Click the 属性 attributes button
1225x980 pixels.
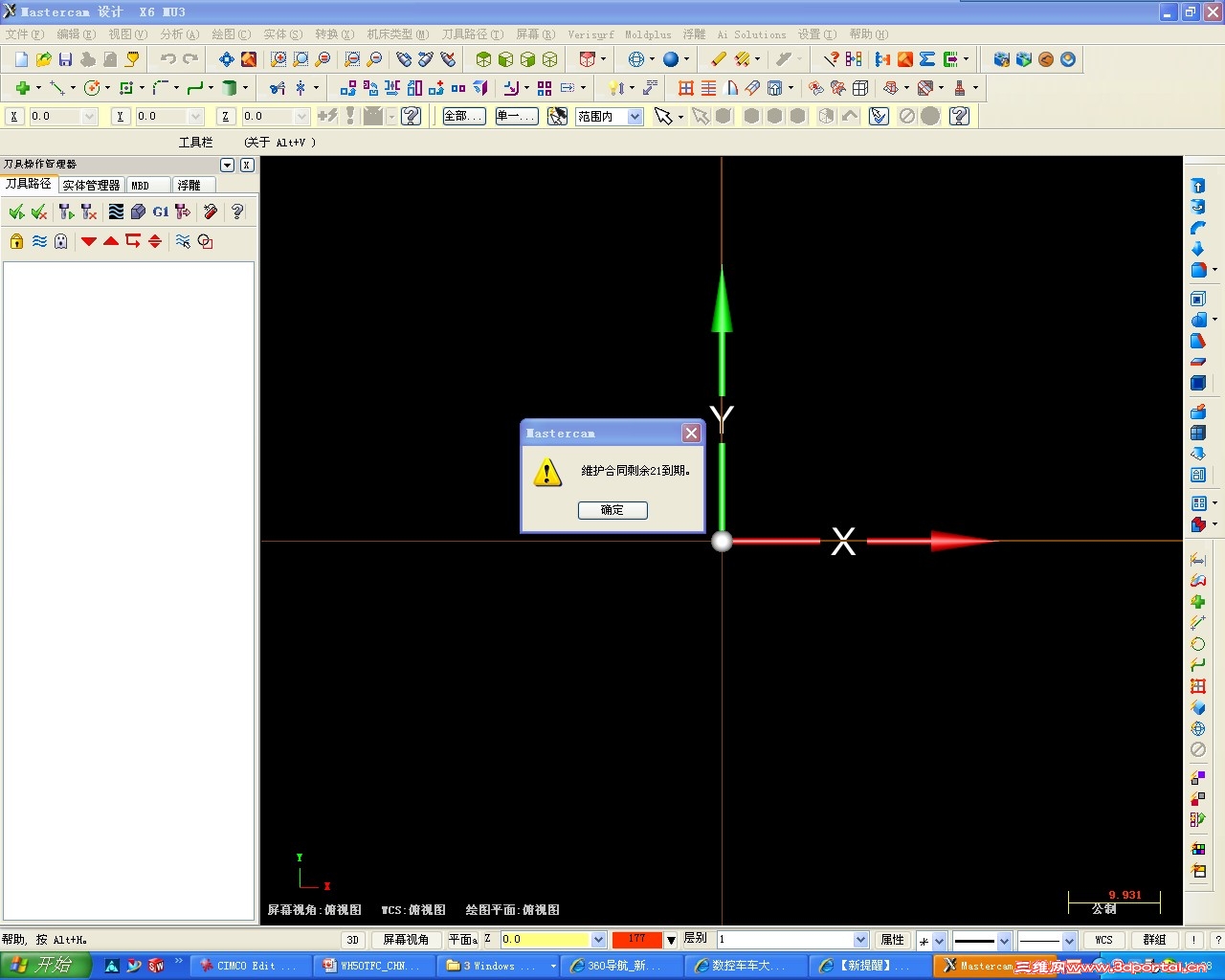click(893, 940)
